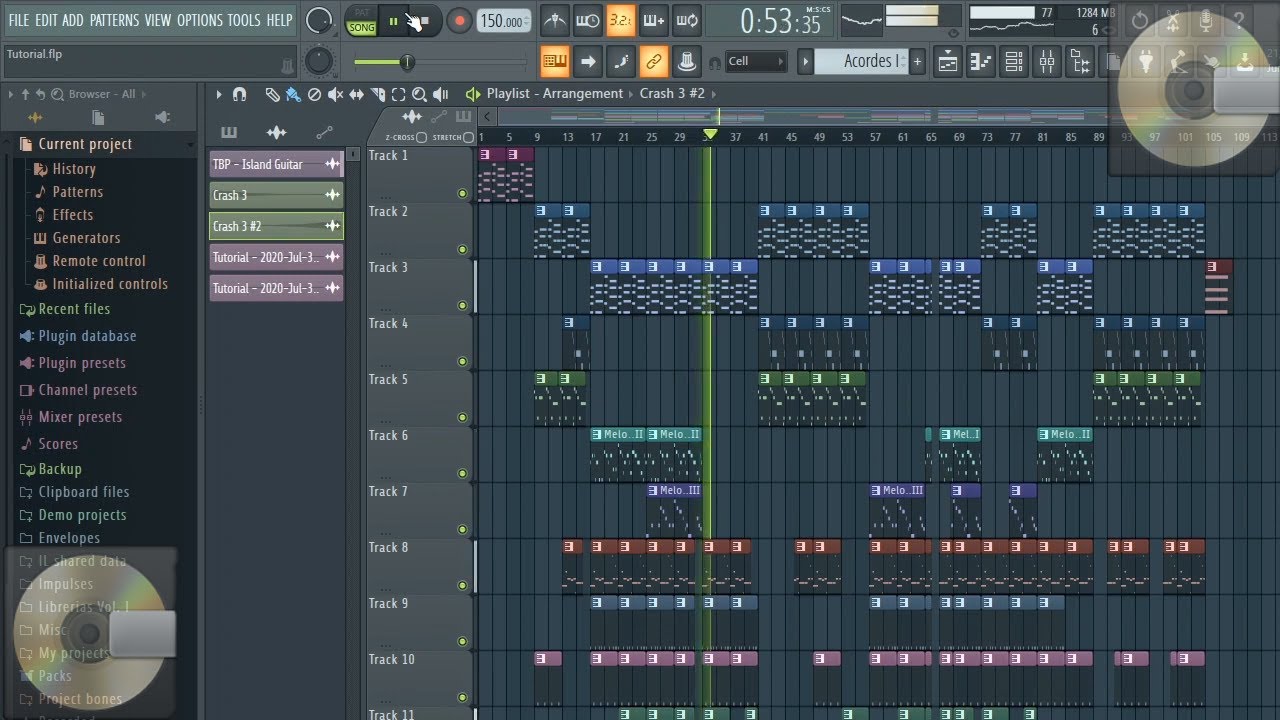
Task: Toggle loop recording icon
Action: tap(686, 20)
